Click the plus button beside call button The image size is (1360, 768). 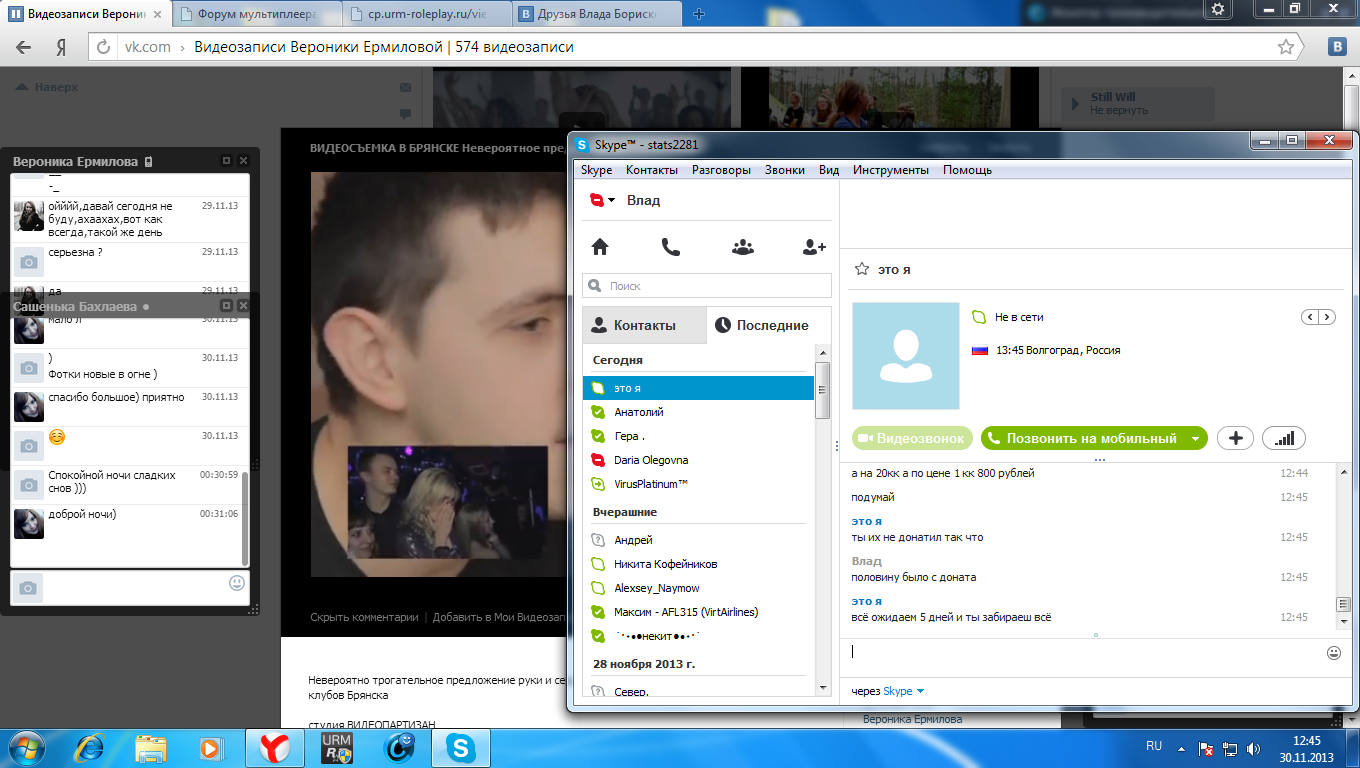coord(1235,438)
